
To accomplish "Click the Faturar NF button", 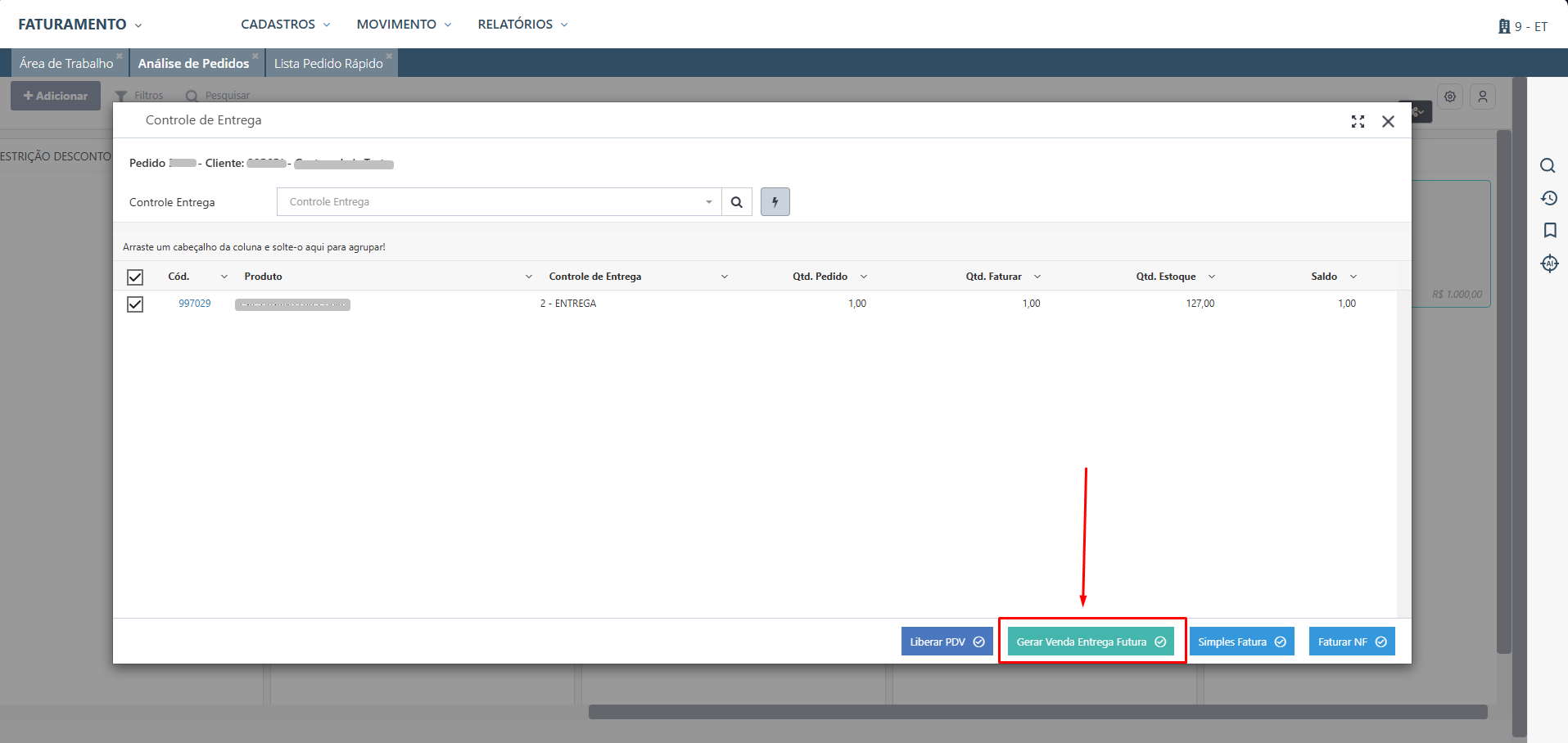I will 1351,642.
